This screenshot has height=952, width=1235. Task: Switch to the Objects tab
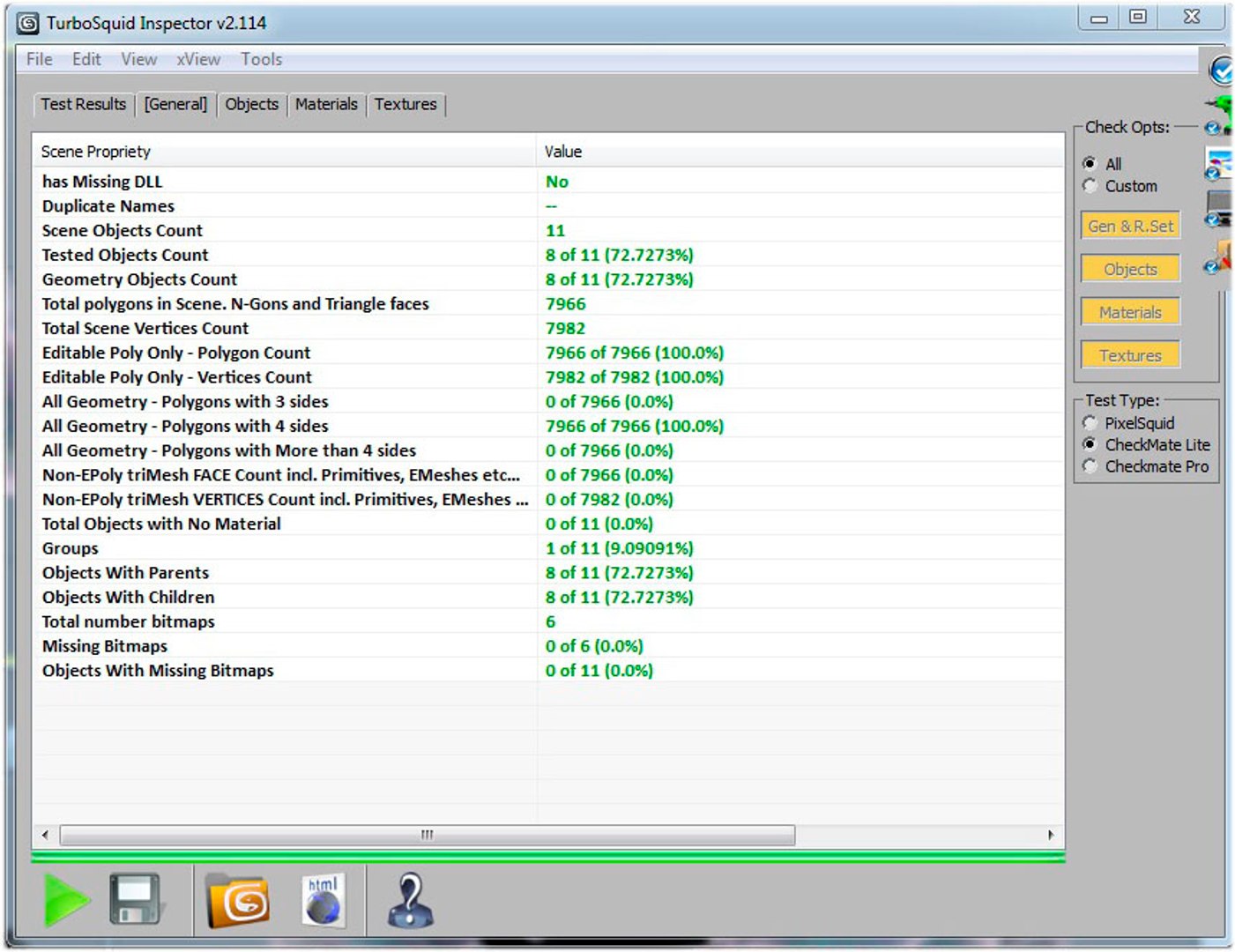(x=251, y=104)
